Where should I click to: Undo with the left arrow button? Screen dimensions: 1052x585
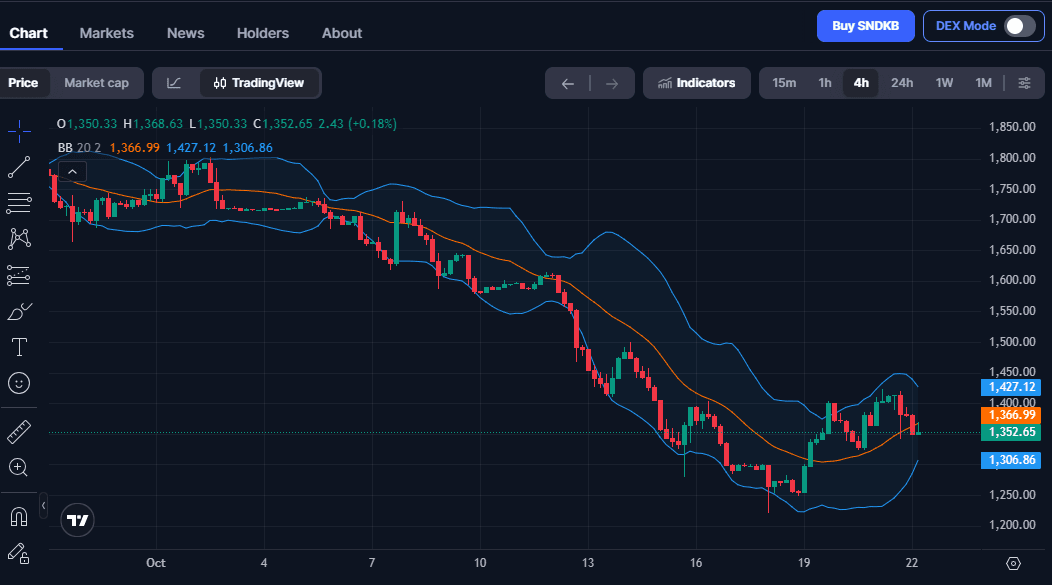568,83
